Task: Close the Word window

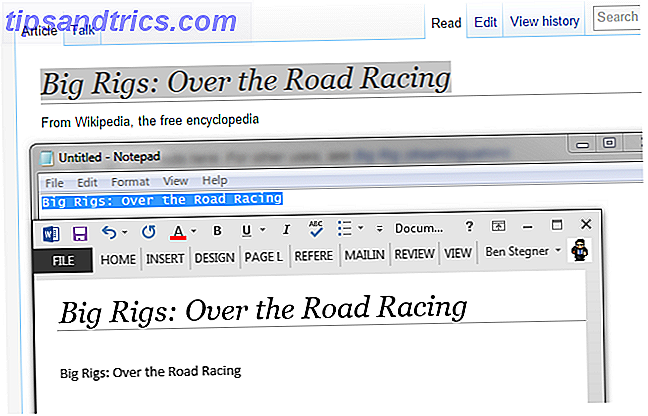Action: (586, 224)
